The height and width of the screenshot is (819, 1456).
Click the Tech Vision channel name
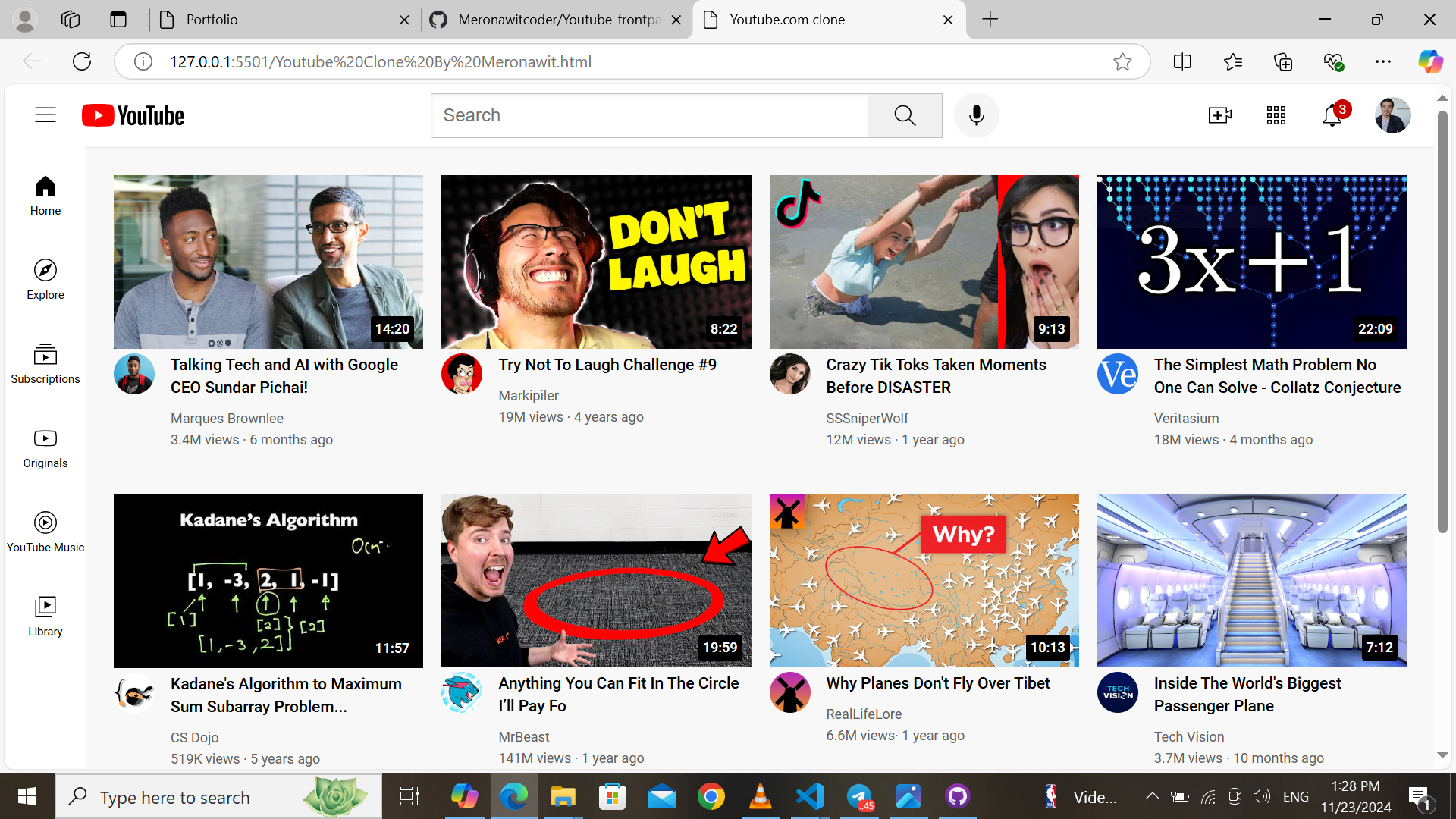1189,737
